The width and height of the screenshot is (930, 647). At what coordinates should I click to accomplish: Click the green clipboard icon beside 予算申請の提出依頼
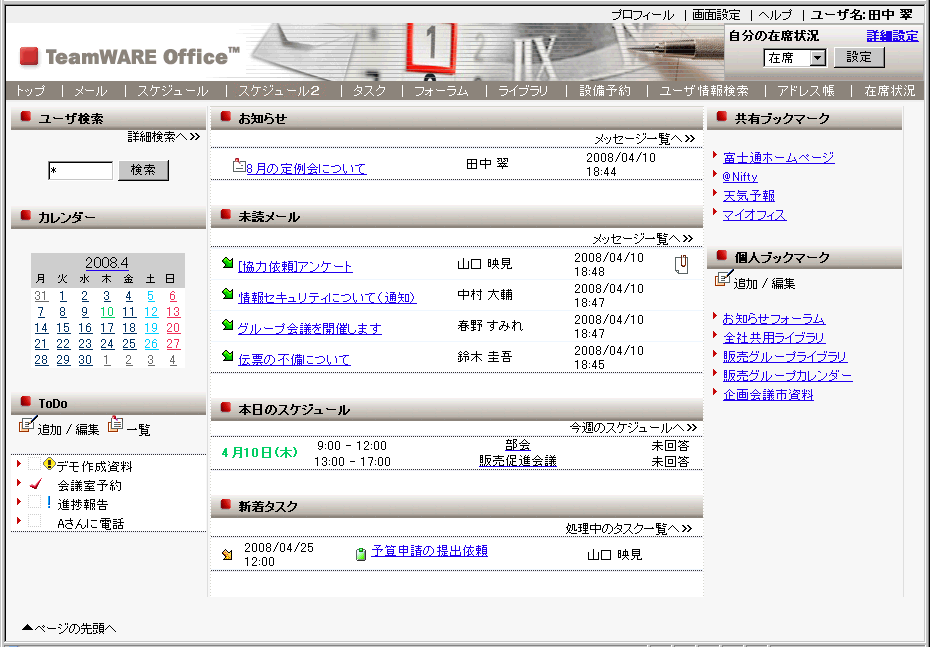(361, 554)
